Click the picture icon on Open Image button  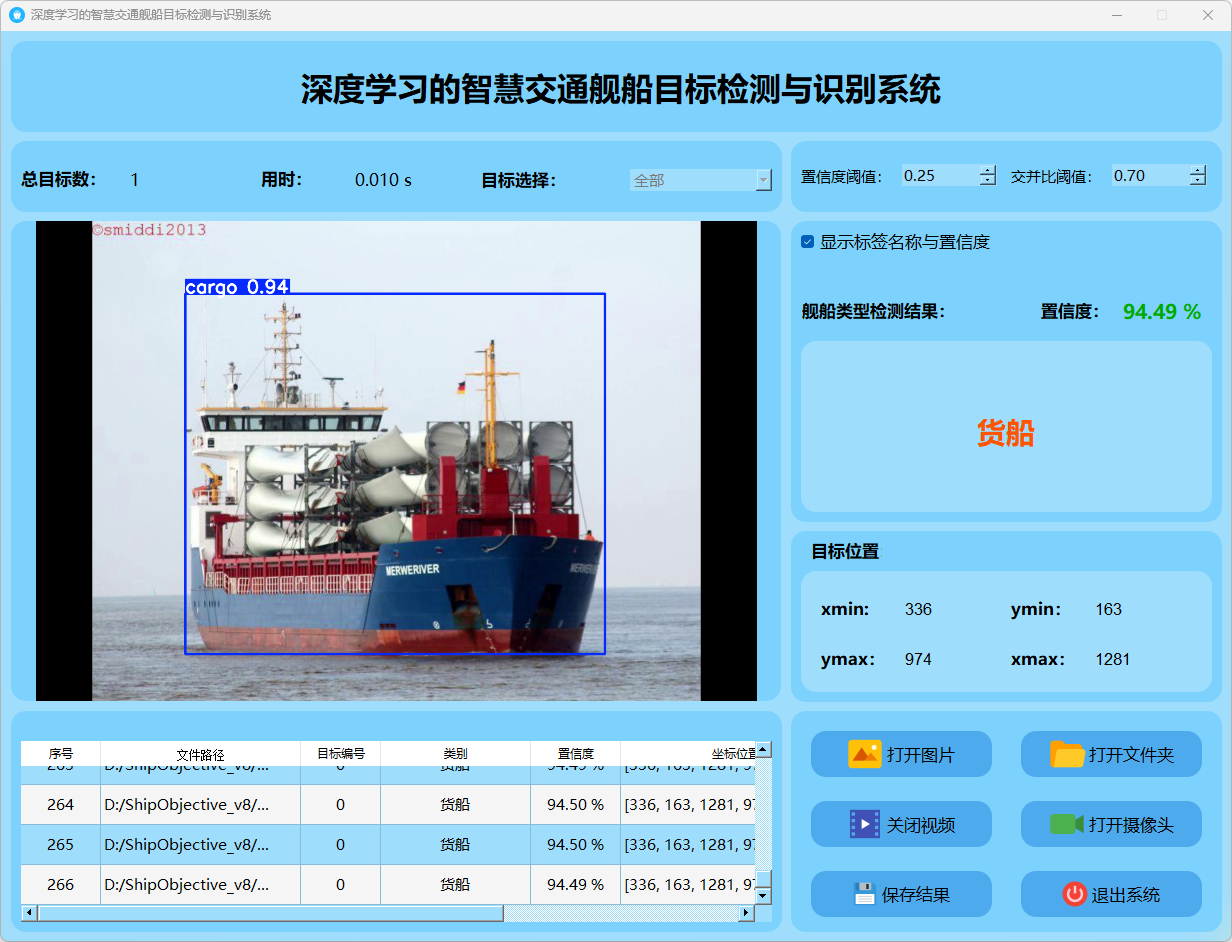[x=864, y=754]
